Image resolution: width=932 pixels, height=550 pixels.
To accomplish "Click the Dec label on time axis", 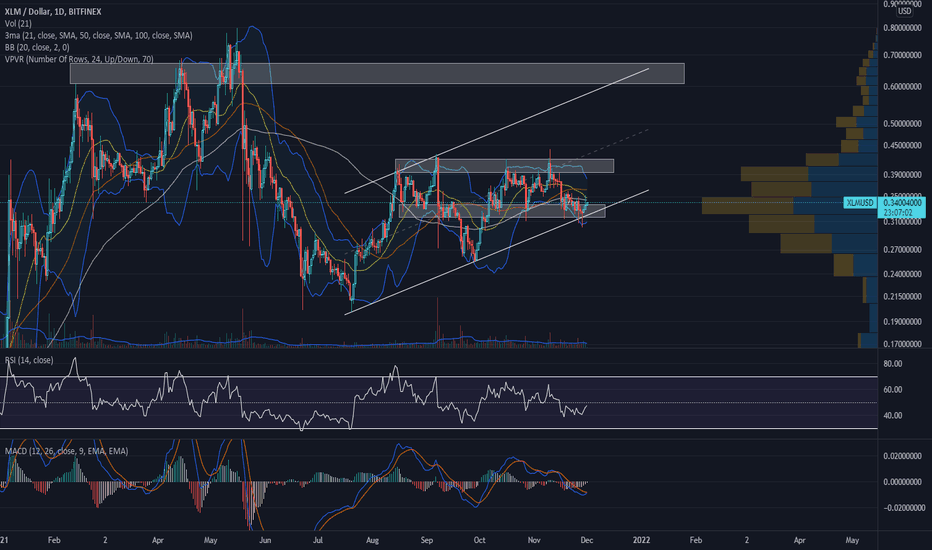I will pos(586,540).
